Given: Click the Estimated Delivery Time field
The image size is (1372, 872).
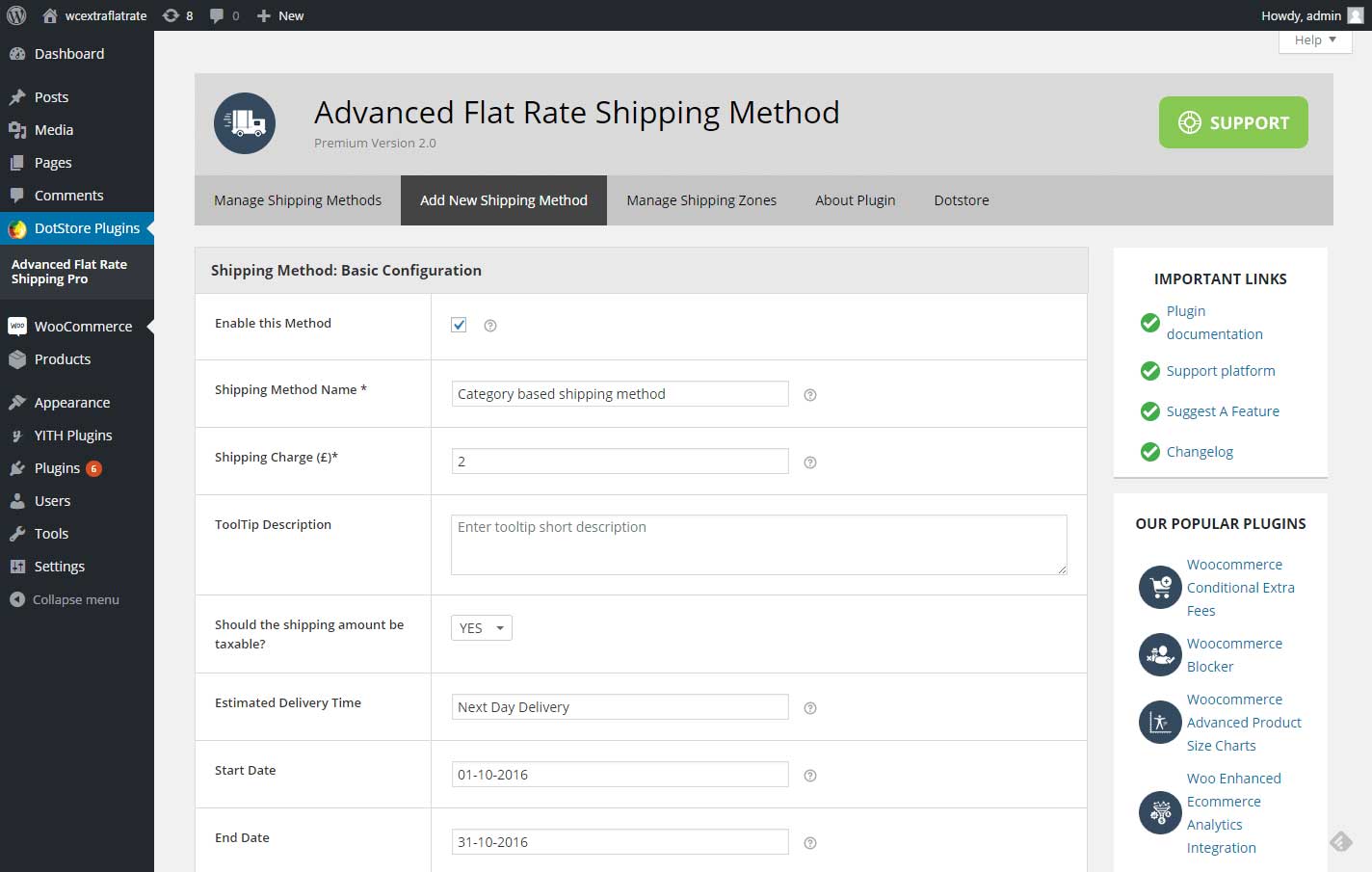Looking at the screenshot, I should [x=620, y=707].
